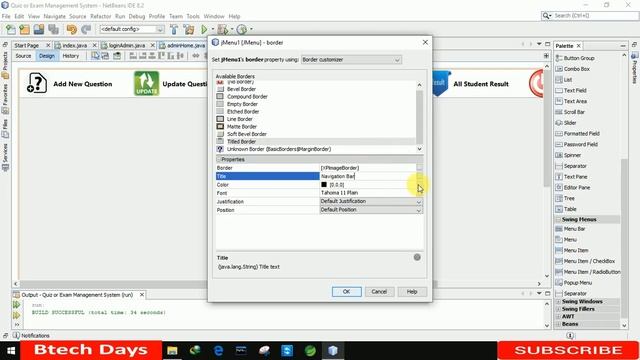Viewport: 640px width, 360px height.
Task: Select Menu Bar in Palette
Action: tap(574, 229)
